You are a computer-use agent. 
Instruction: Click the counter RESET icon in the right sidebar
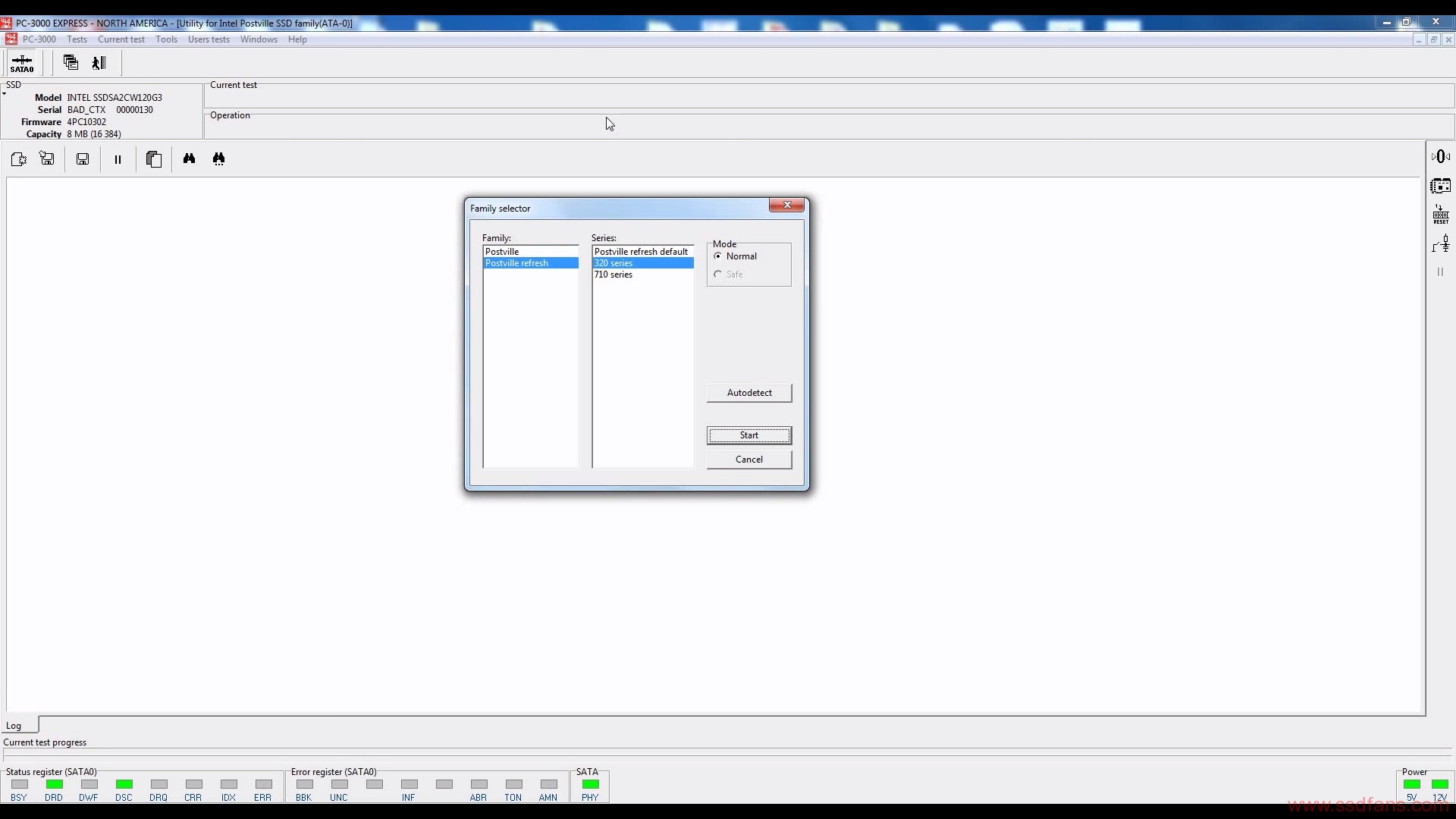[1441, 215]
